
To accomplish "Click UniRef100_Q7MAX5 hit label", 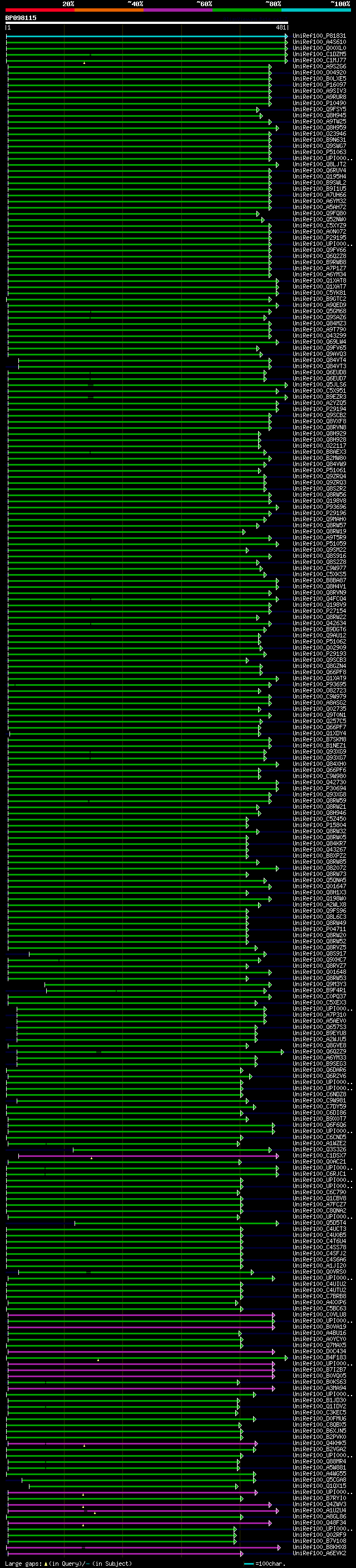I will pyautogui.click(x=319, y=1345).
